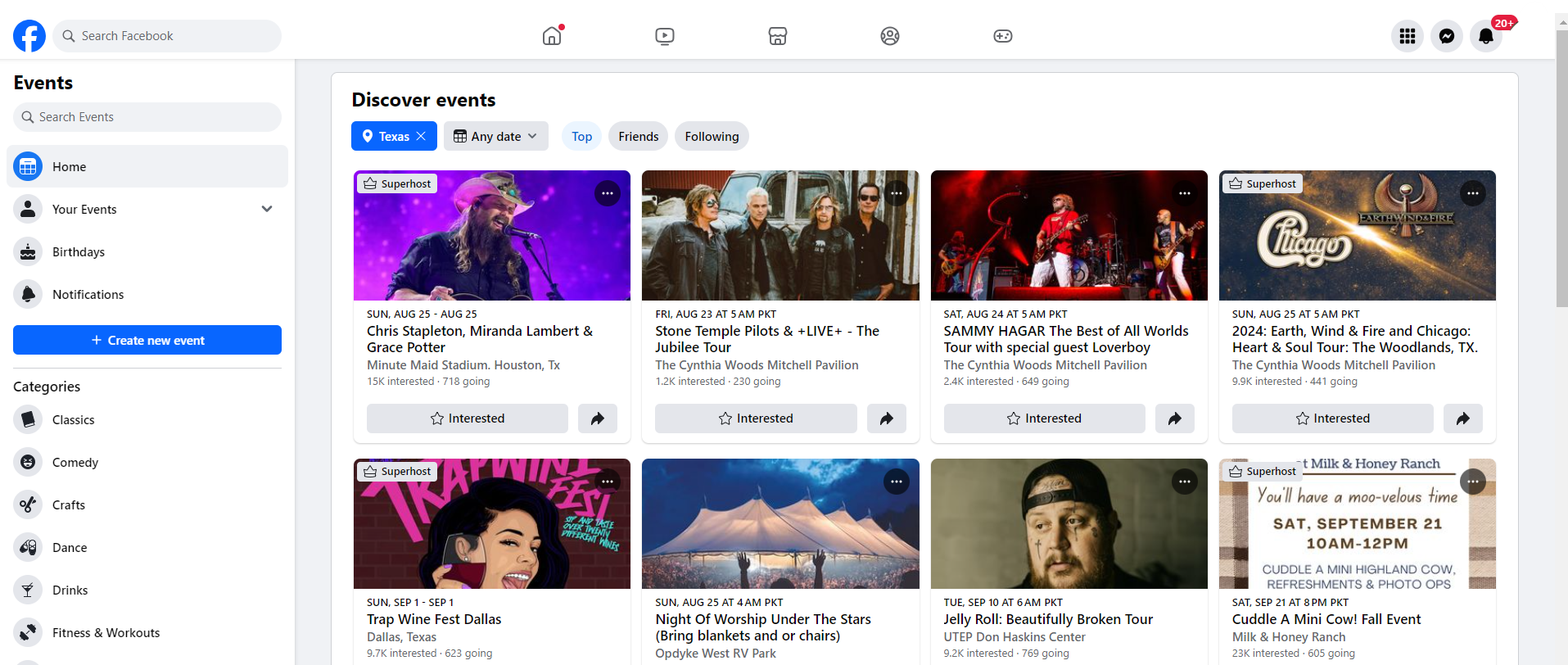Open the Crafts category
Screen dimensions: 1568x665
click(147, 504)
